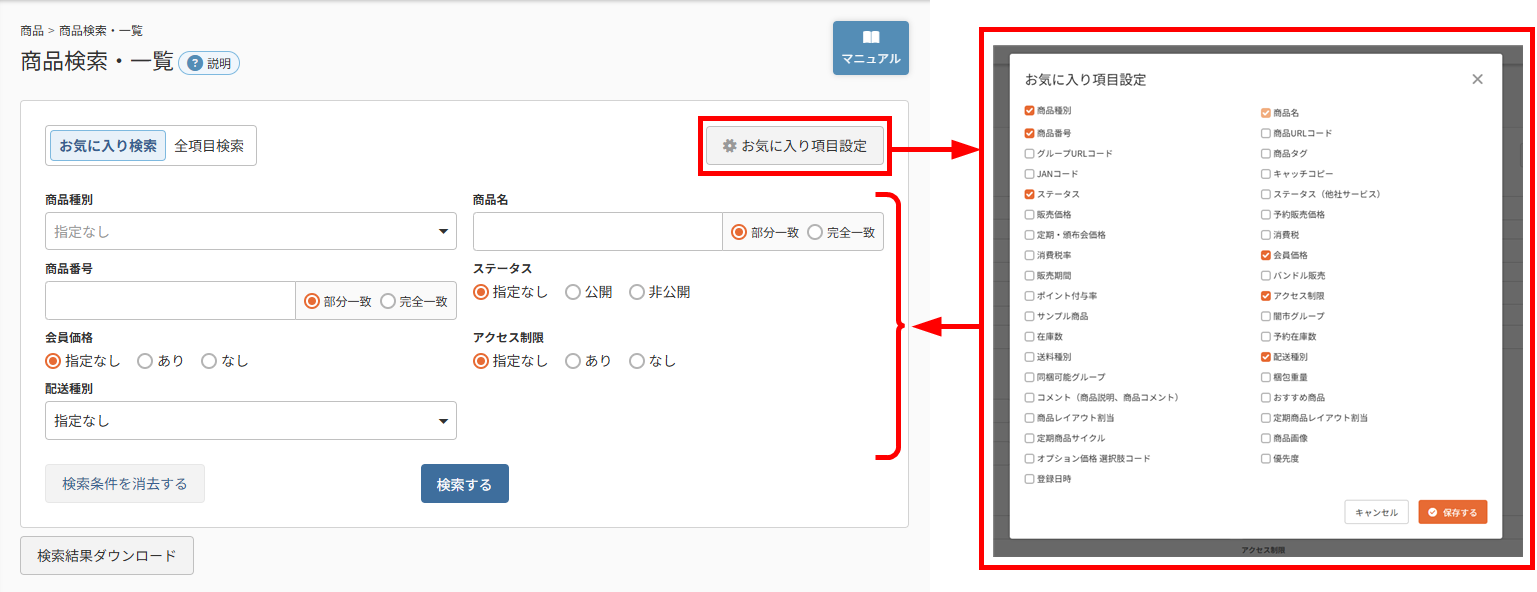Check 商品URLコード checkbox
Viewport: 1537px width, 592px height.
1266,133
